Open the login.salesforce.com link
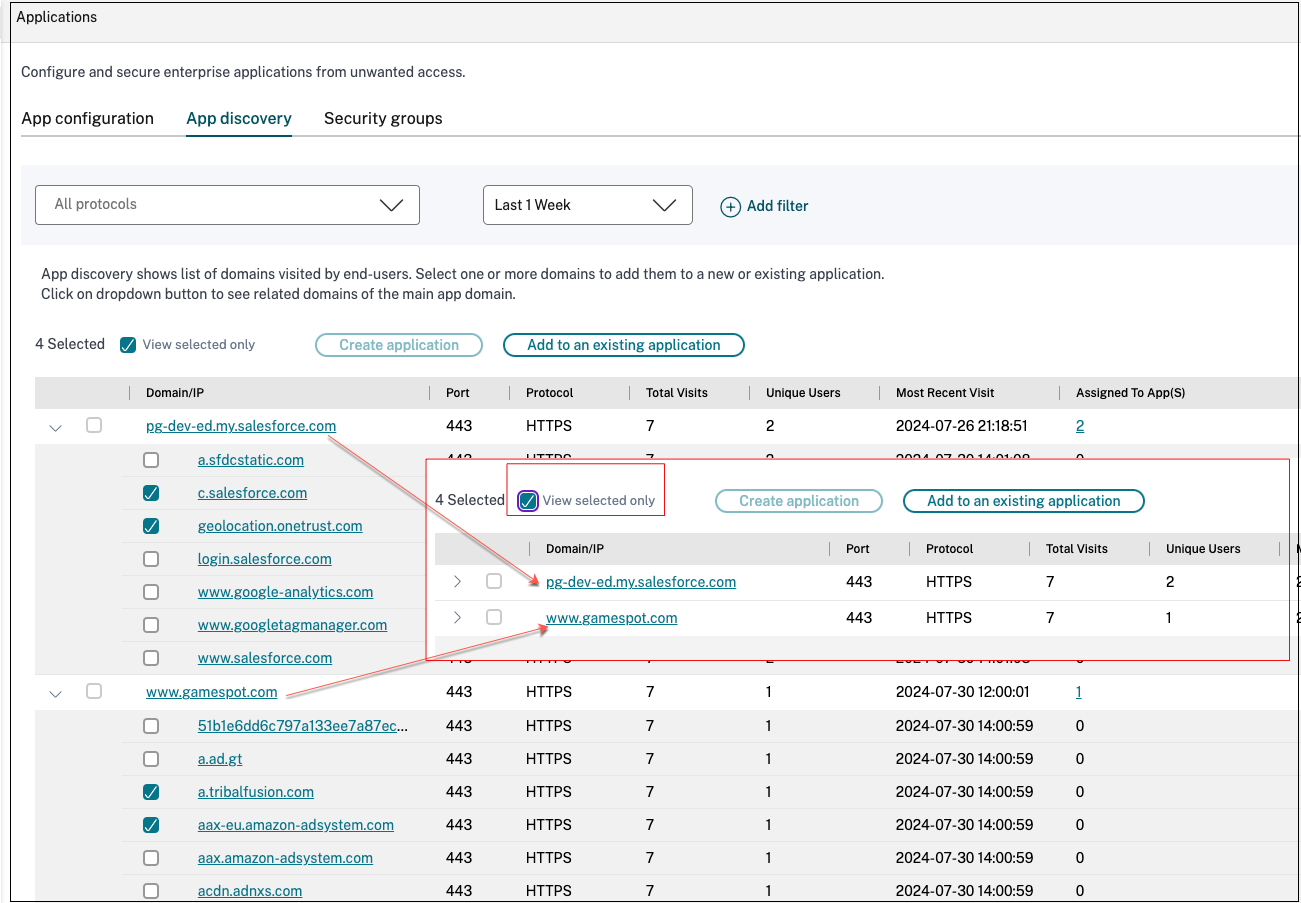This screenshot has width=1301, height=903. 265,559
